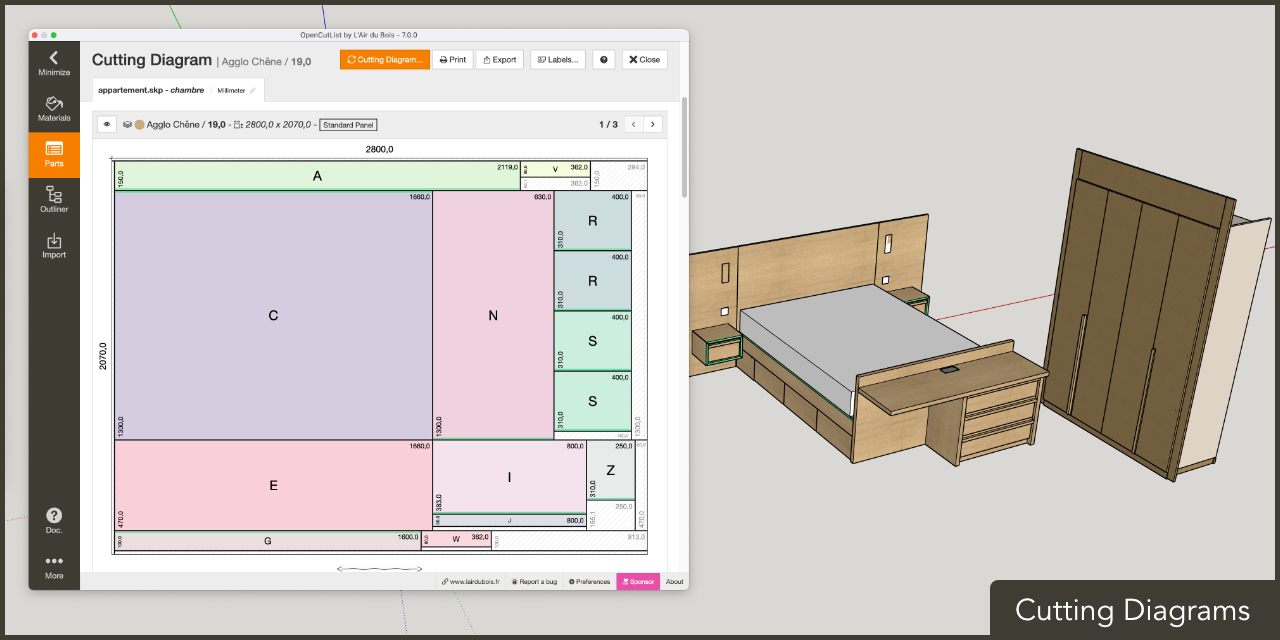This screenshot has width=1280, height=640.
Task: Click the Standard Panel badge
Action: coord(348,125)
